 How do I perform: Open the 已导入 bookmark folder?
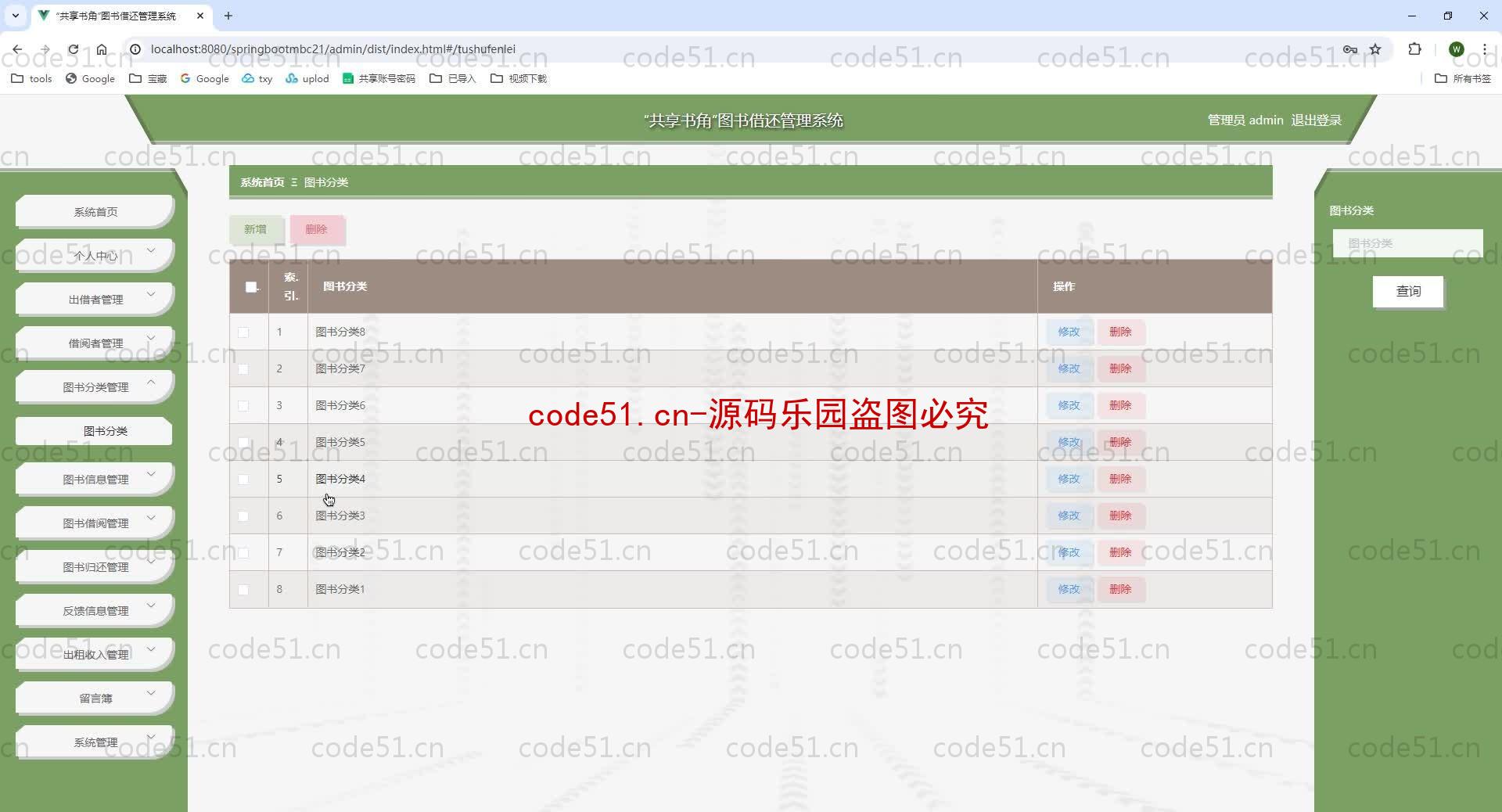[x=452, y=78]
